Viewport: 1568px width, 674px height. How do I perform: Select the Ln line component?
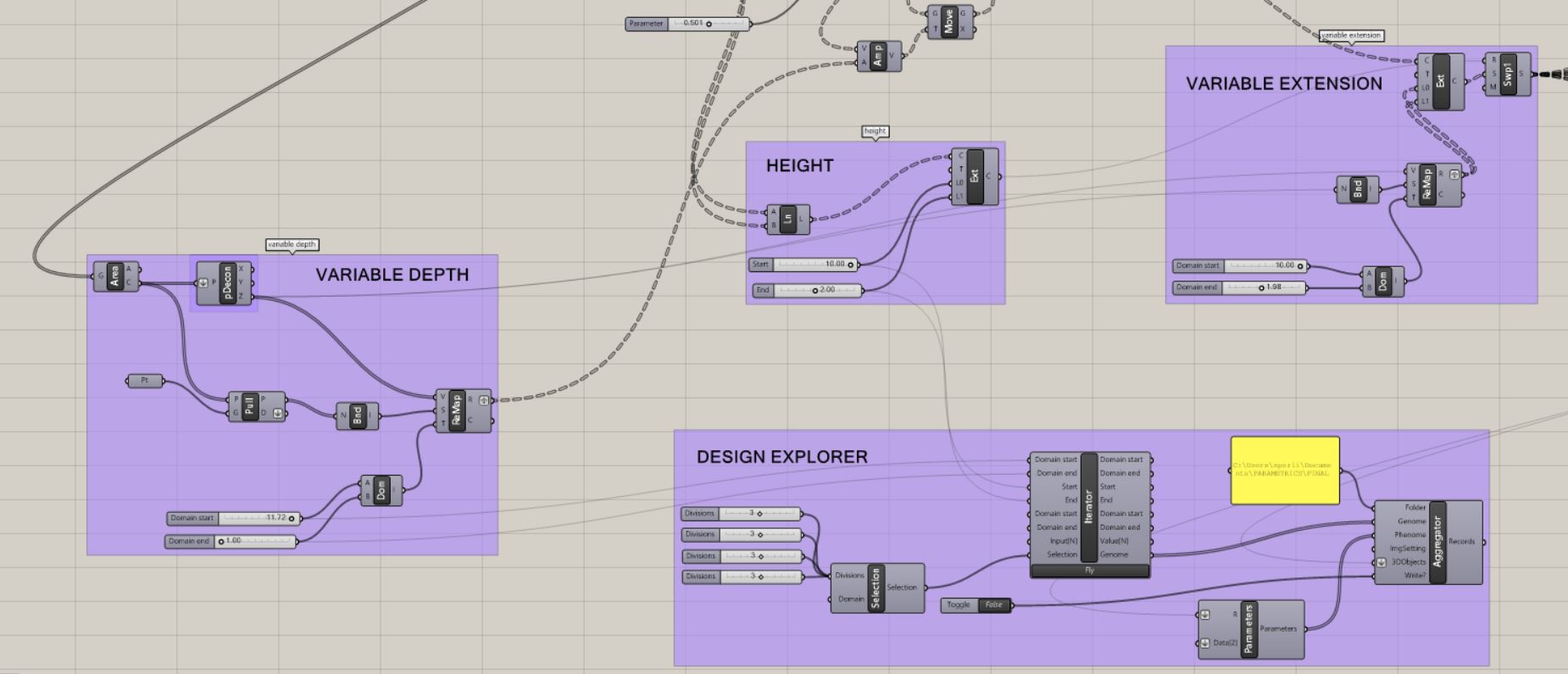(x=788, y=220)
